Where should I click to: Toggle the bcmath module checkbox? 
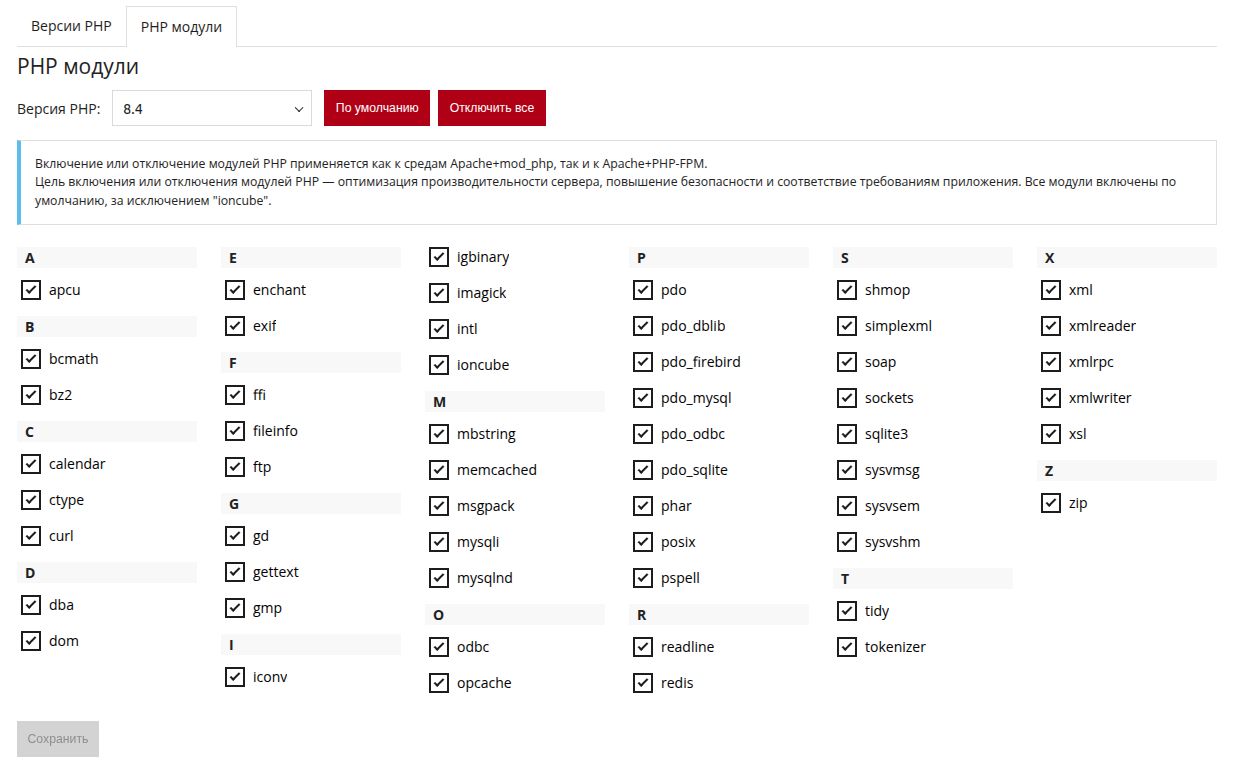[x=31, y=359]
